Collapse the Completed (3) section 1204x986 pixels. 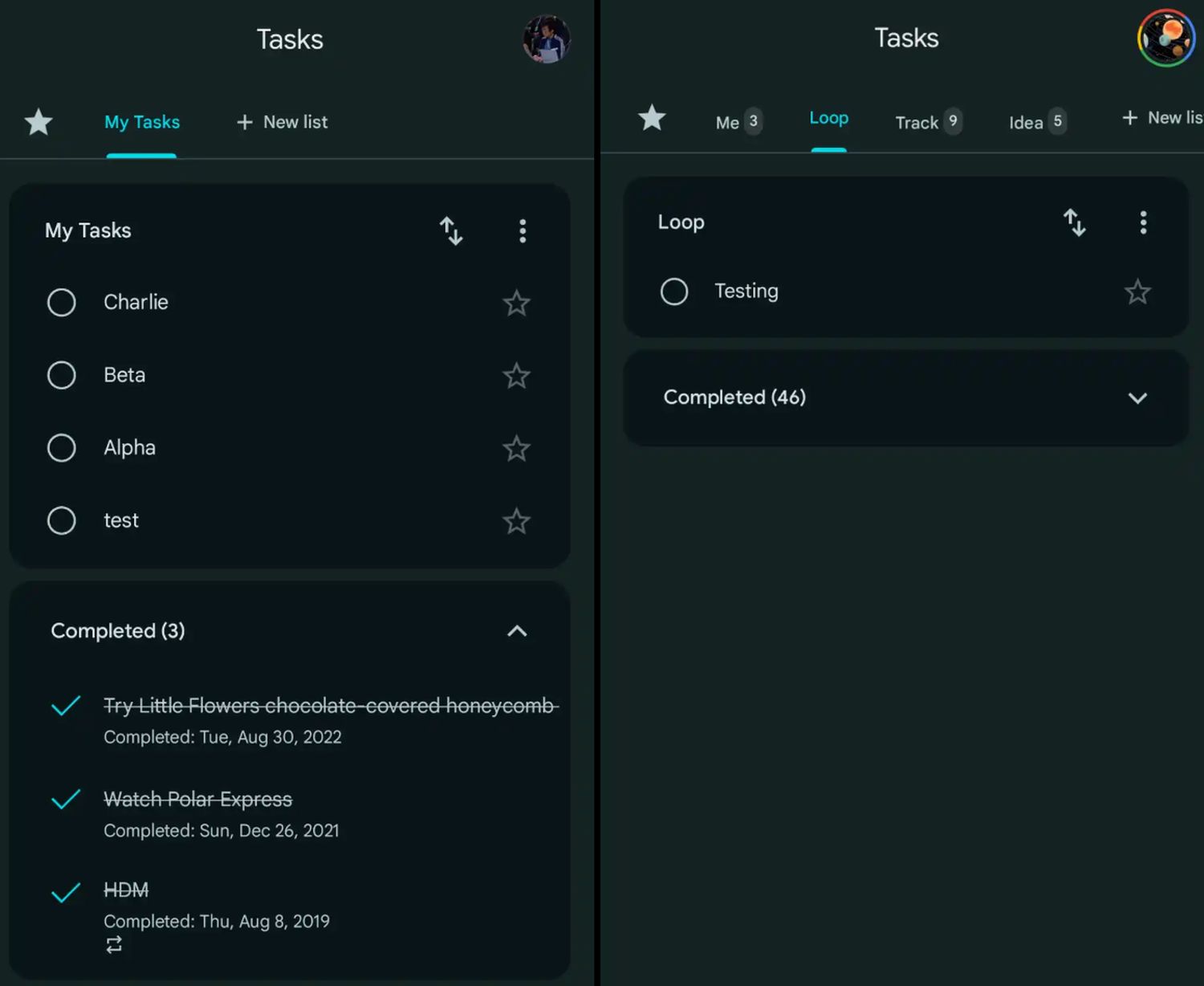517,631
